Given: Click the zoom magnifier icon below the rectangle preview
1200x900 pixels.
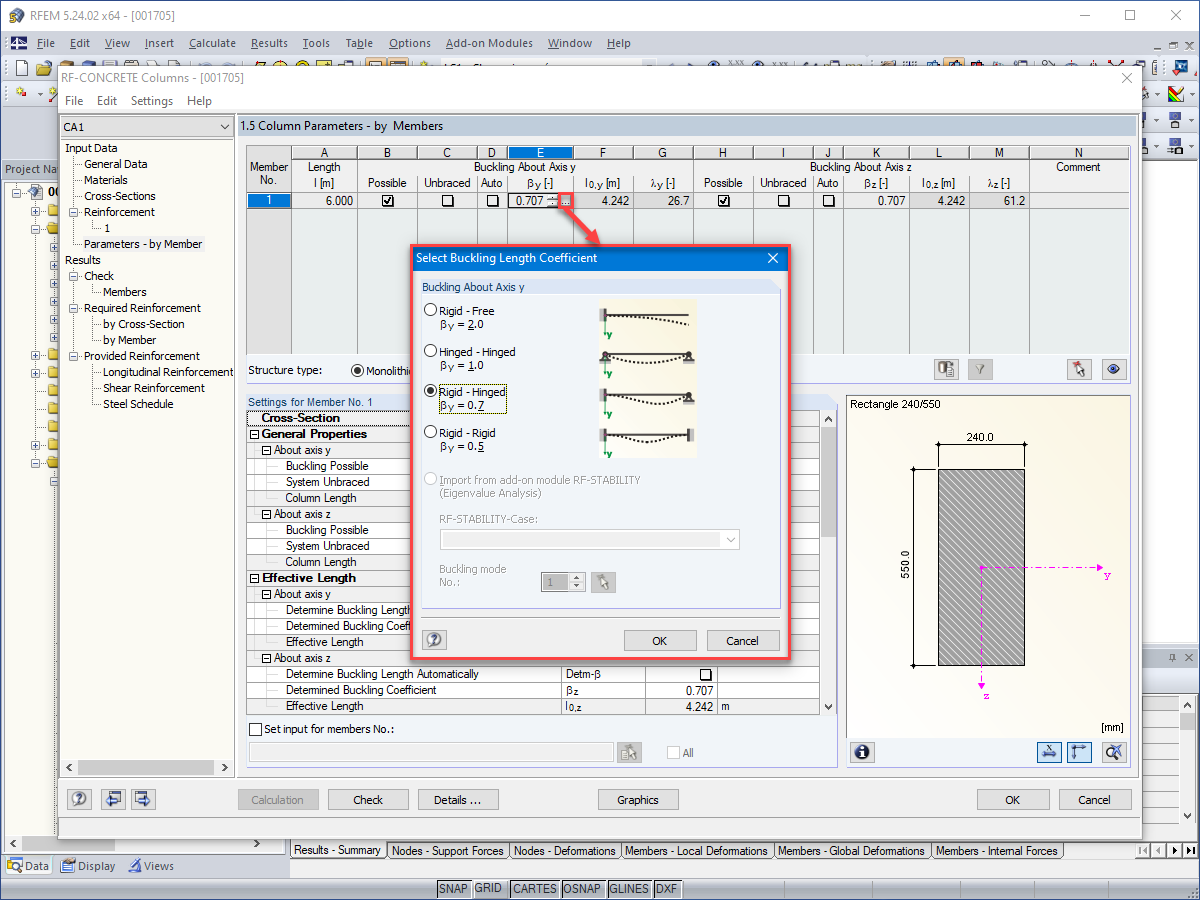Looking at the screenshot, I should (1114, 752).
